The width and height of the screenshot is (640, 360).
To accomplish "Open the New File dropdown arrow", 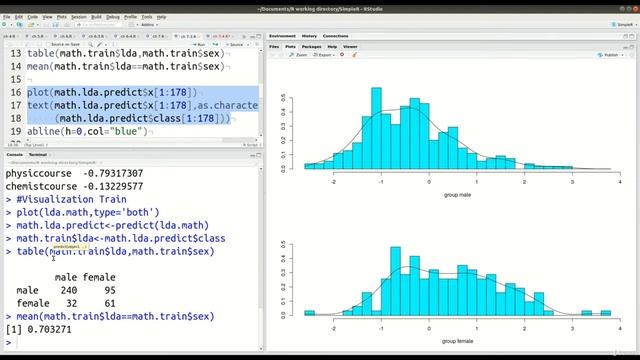I will click(x=11, y=25).
